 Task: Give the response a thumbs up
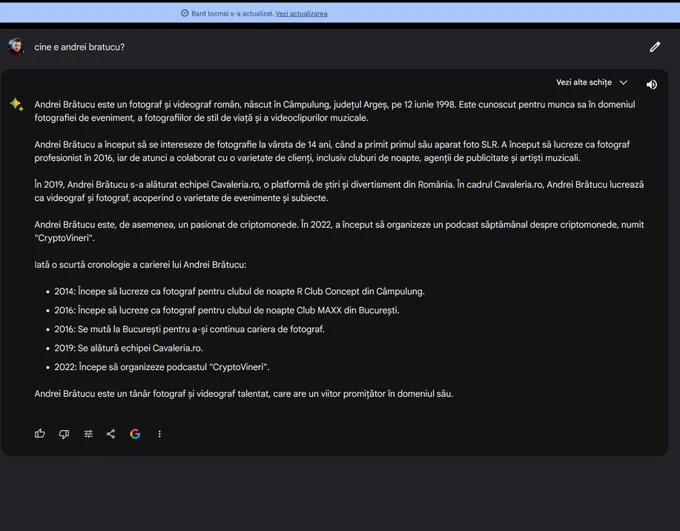coord(40,433)
